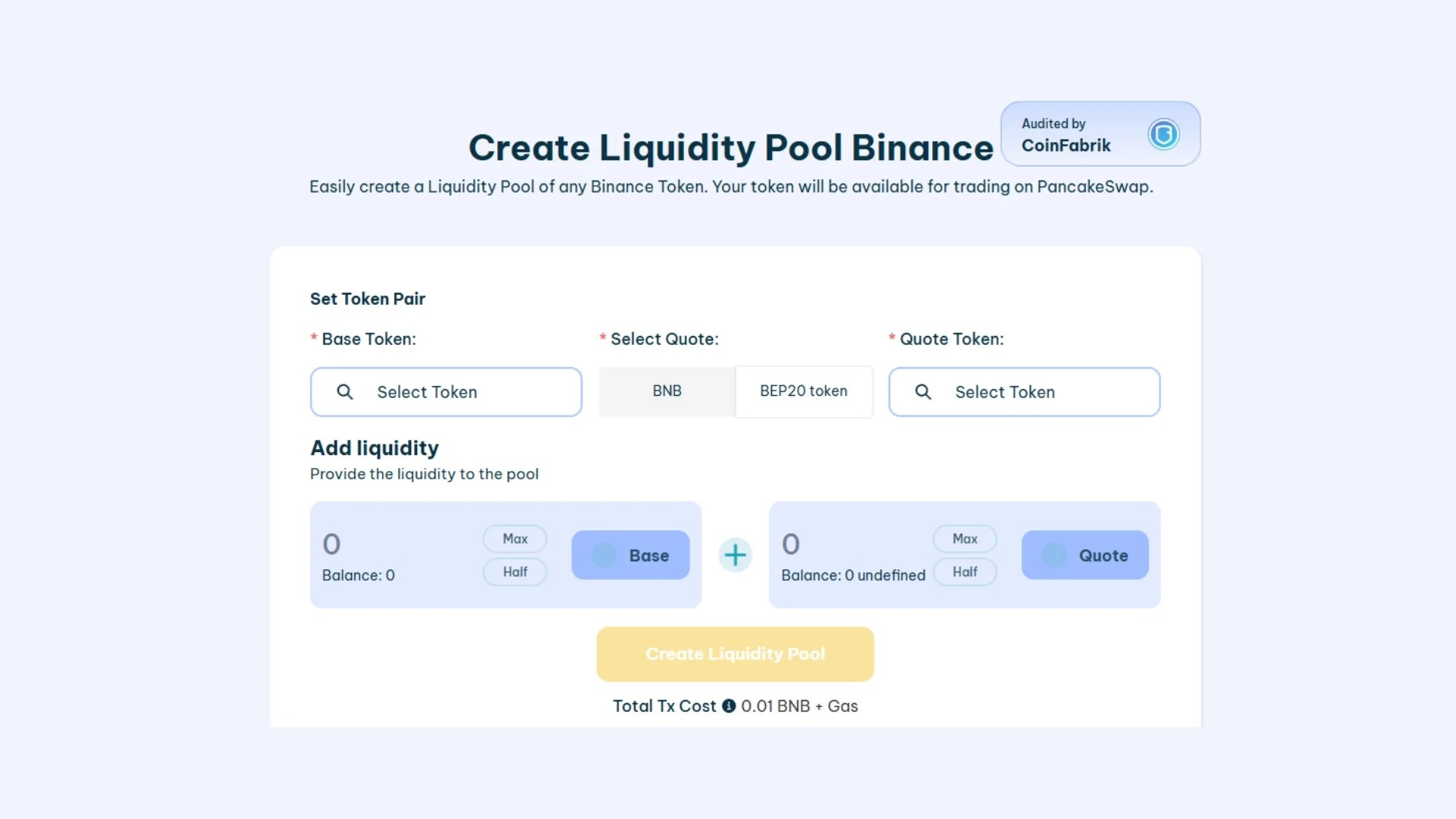This screenshot has height=819, width=1456.
Task: Click the 'Quote Token:' label
Action: tap(952, 339)
